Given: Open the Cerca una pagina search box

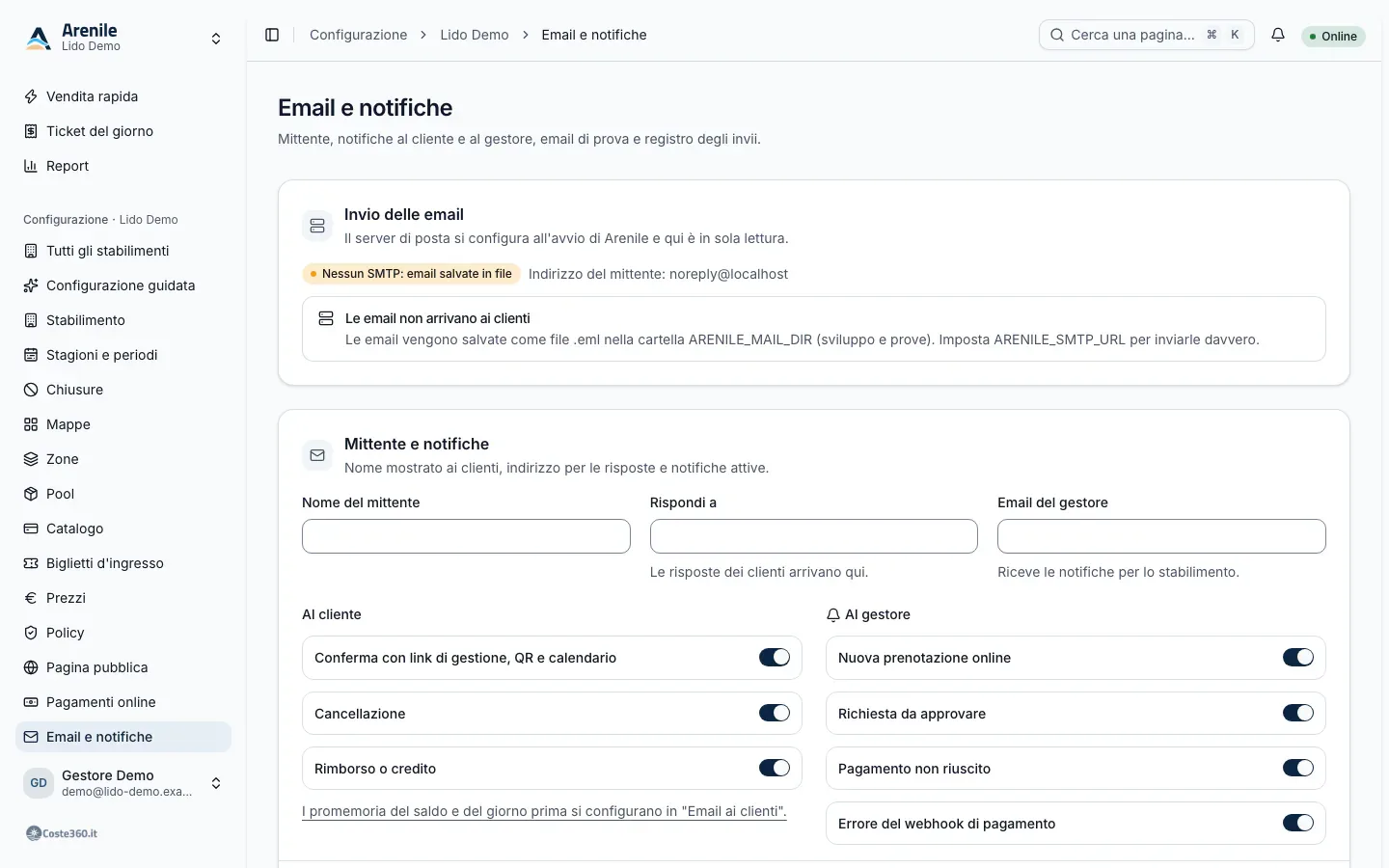Looking at the screenshot, I should click(1147, 35).
